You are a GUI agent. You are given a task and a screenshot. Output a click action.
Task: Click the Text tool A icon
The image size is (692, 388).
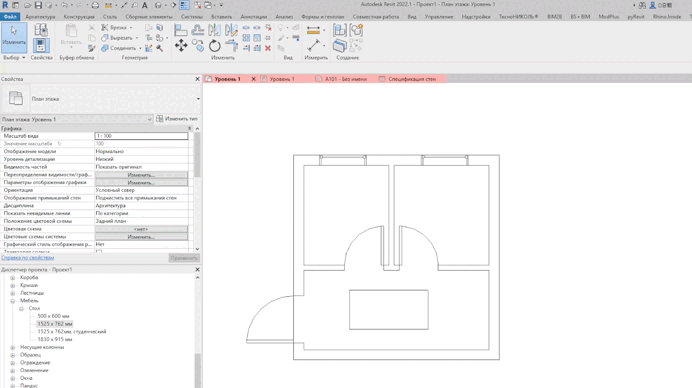point(144,5)
